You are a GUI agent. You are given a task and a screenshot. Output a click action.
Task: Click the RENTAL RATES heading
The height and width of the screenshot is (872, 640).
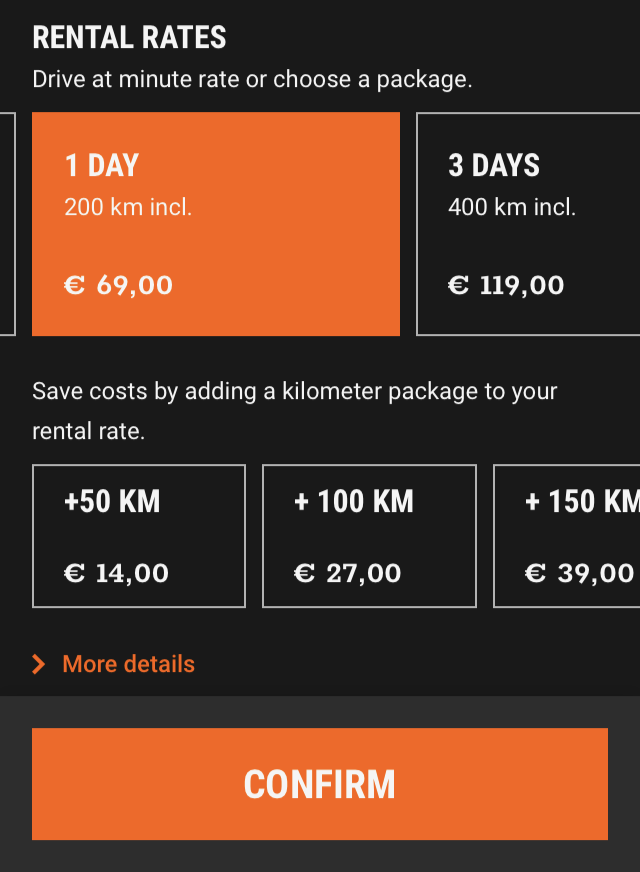[x=130, y=38]
